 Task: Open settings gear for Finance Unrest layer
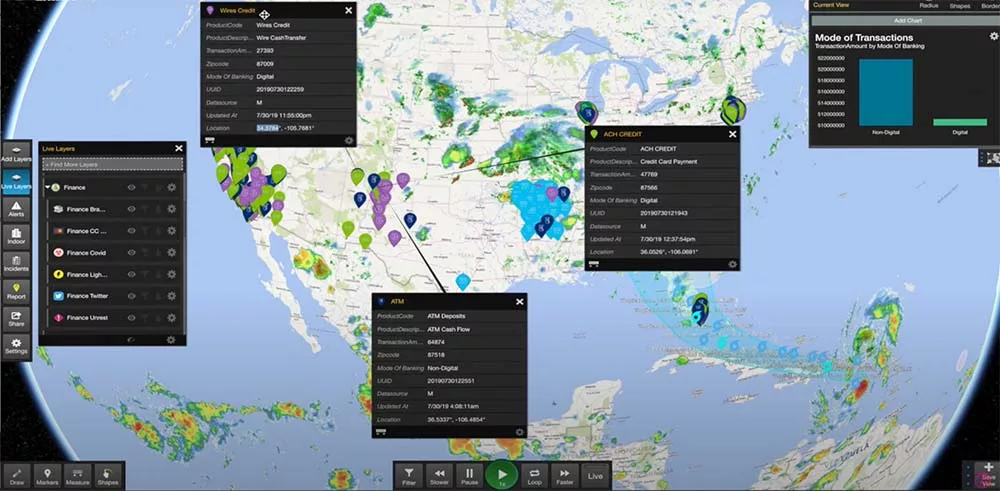pyautogui.click(x=172, y=318)
